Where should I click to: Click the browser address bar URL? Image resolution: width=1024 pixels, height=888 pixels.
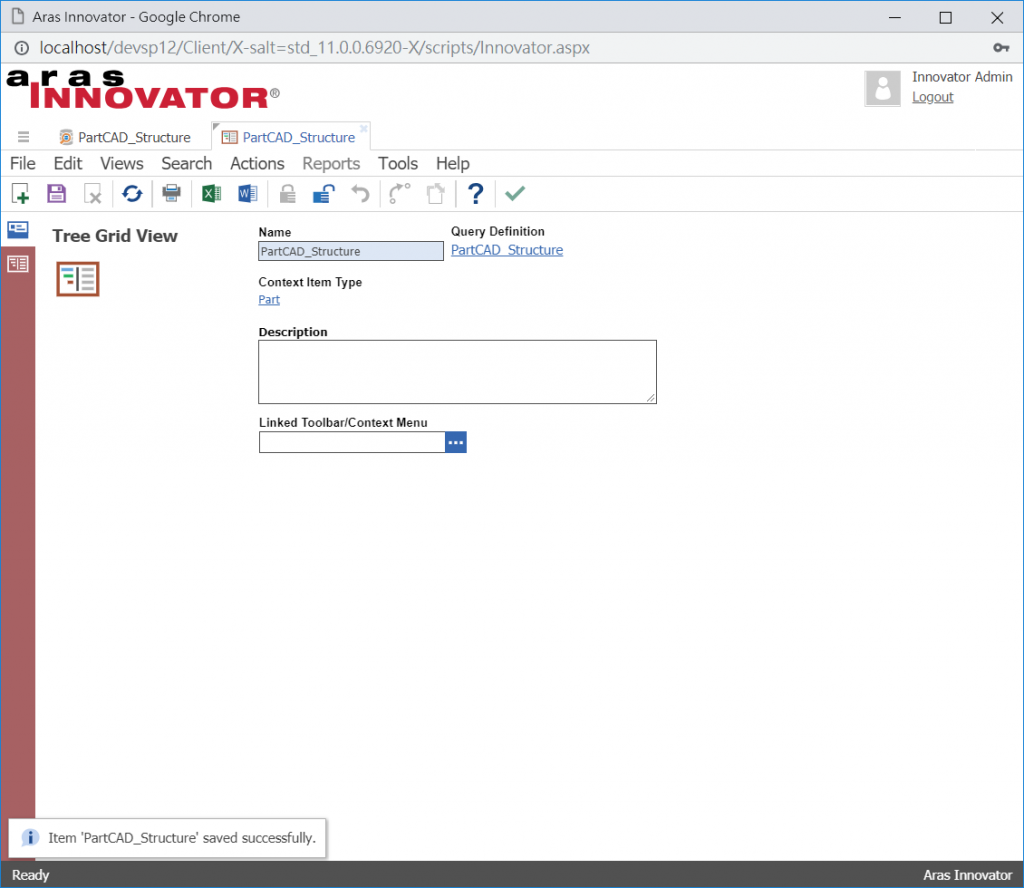[314, 48]
